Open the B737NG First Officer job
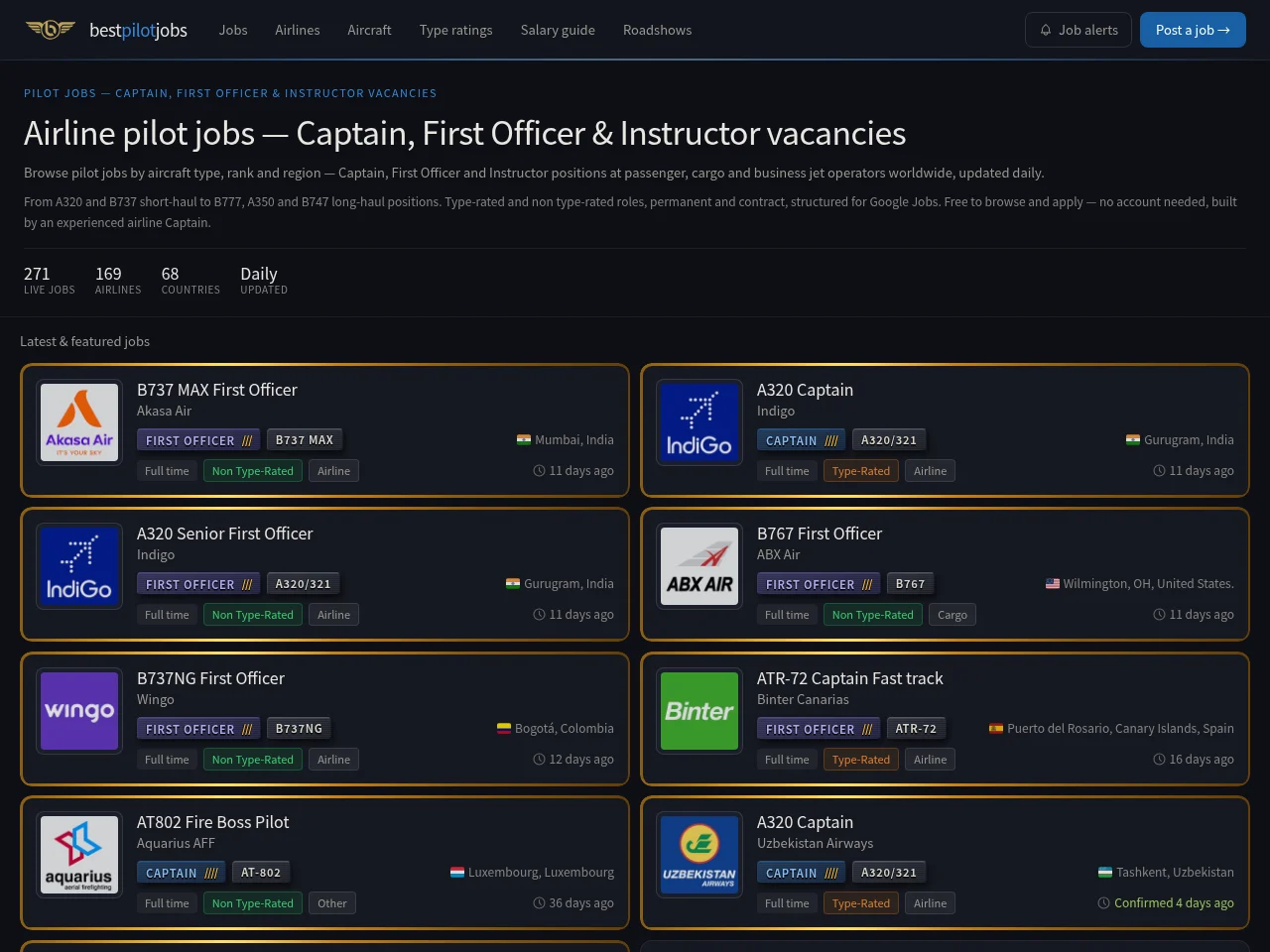 pos(210,678)
